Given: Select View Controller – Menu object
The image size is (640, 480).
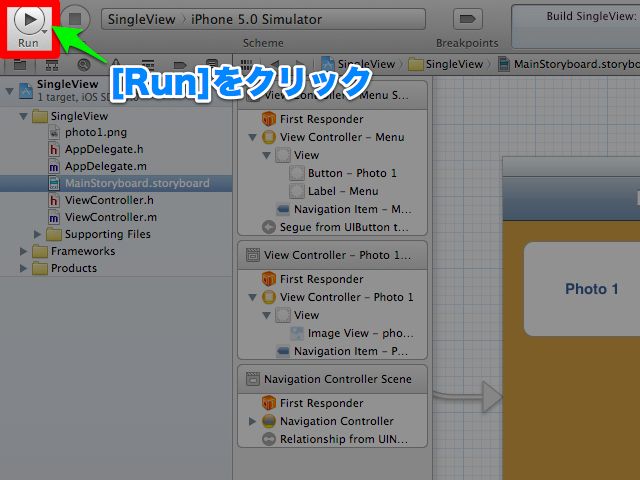Looking at the screenshot, I should tap(333, 137).
